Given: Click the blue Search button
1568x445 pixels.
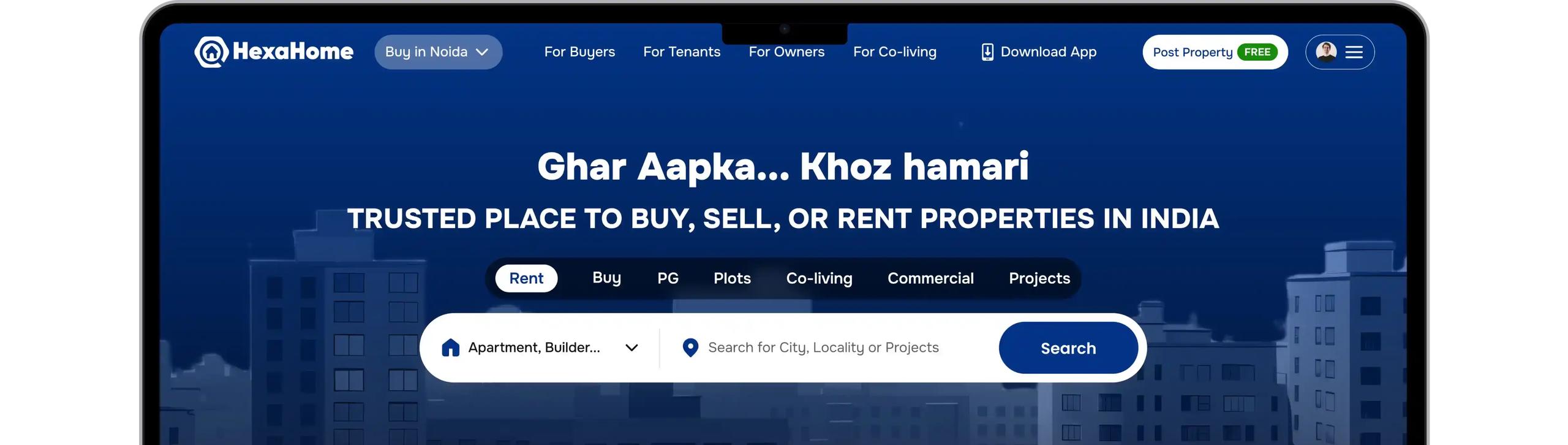Looking at the screenshot, I should 1068,348.
